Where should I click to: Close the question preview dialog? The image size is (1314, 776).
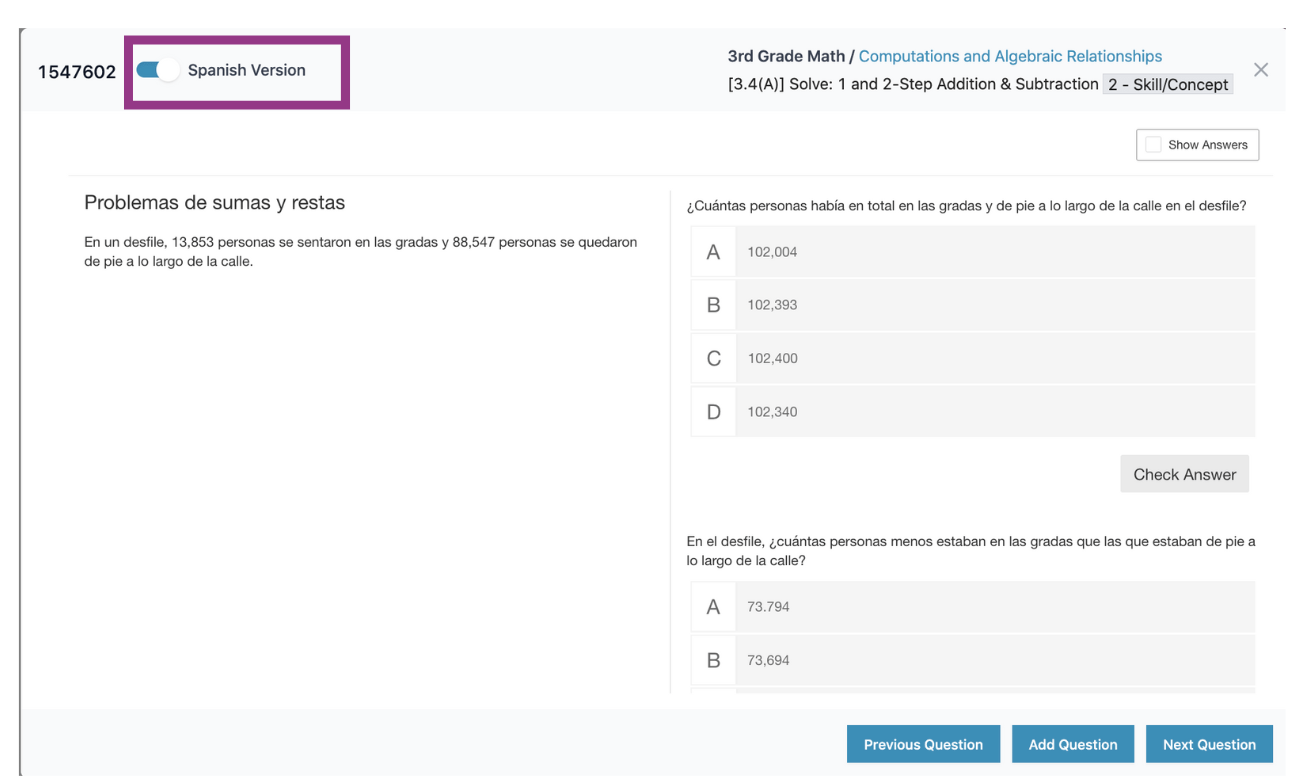(x=1261, y=70)
